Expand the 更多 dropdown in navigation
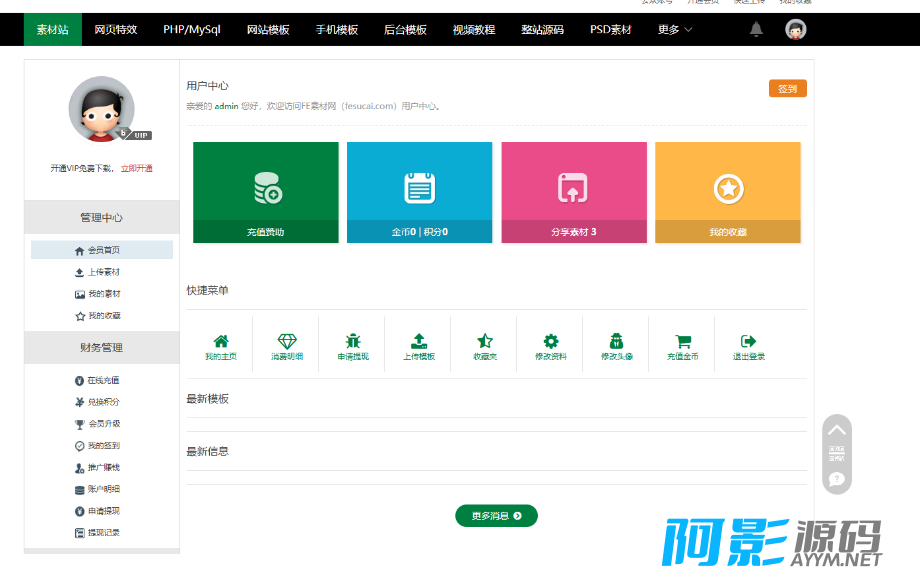The image size is (920, 584). coord(675,29)
